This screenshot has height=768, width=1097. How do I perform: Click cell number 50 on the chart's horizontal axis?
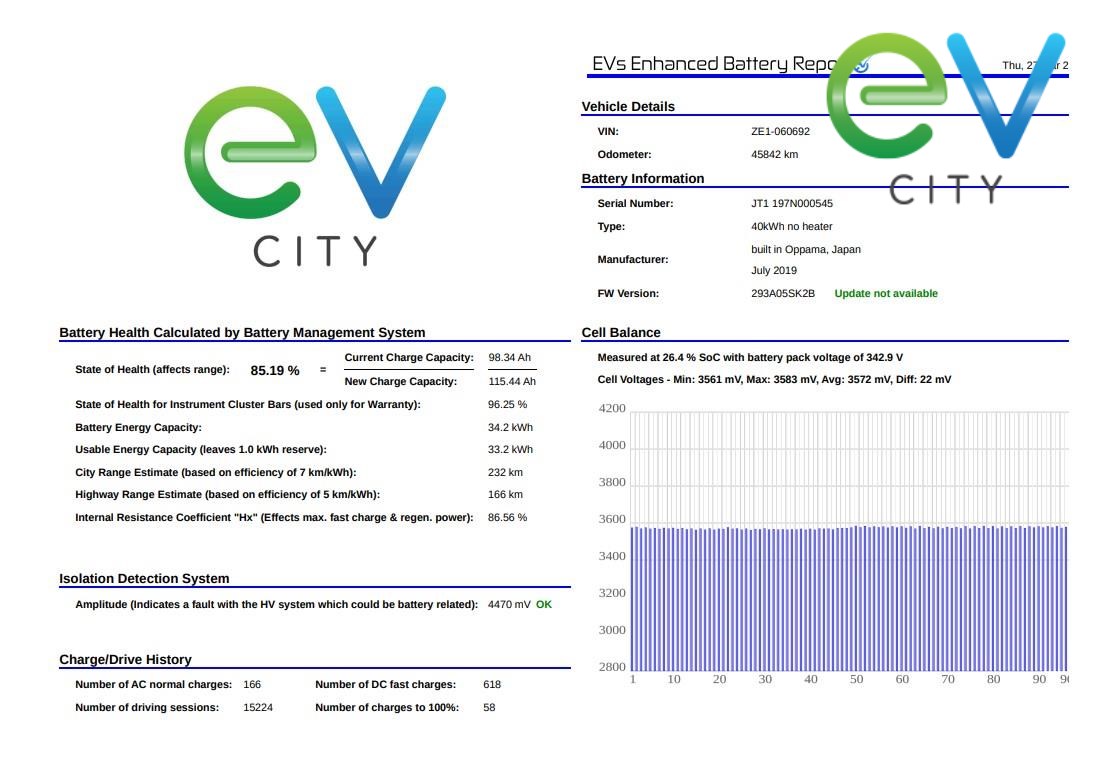tap(856, 679)
